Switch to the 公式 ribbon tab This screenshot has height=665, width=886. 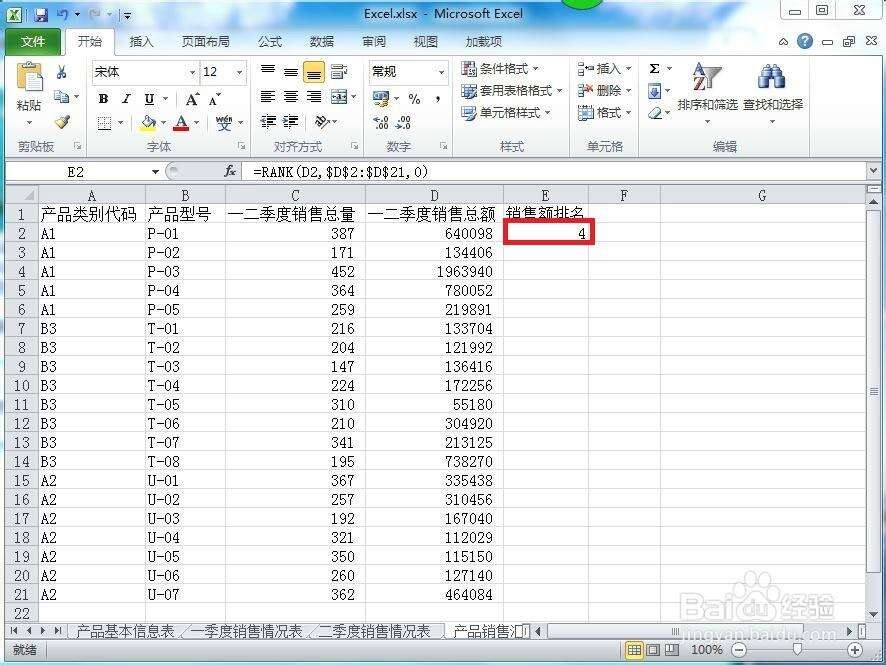tap(270, 41)
